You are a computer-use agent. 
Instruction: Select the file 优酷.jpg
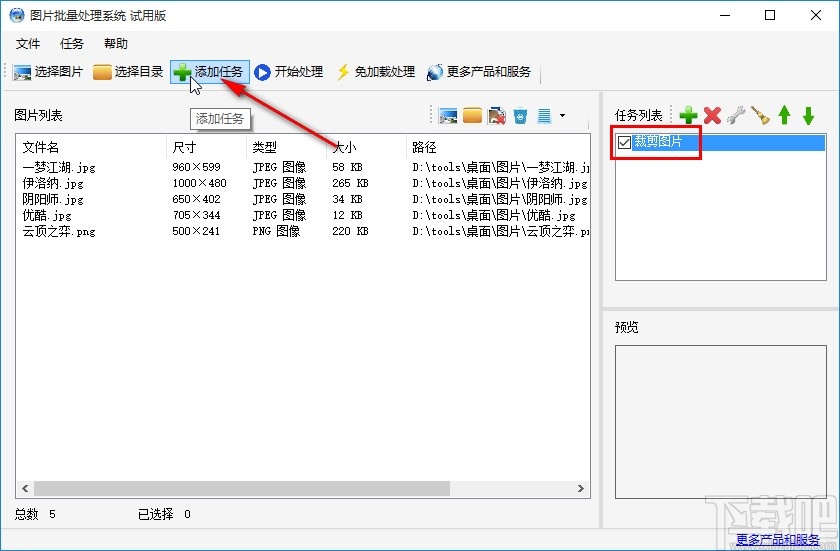[x=47, y=215]
